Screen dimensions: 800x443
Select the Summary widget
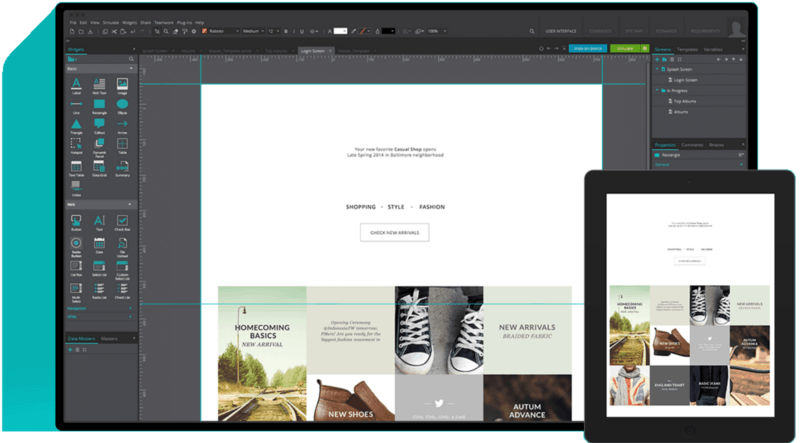pyautogui.click(x=122, y=169)
